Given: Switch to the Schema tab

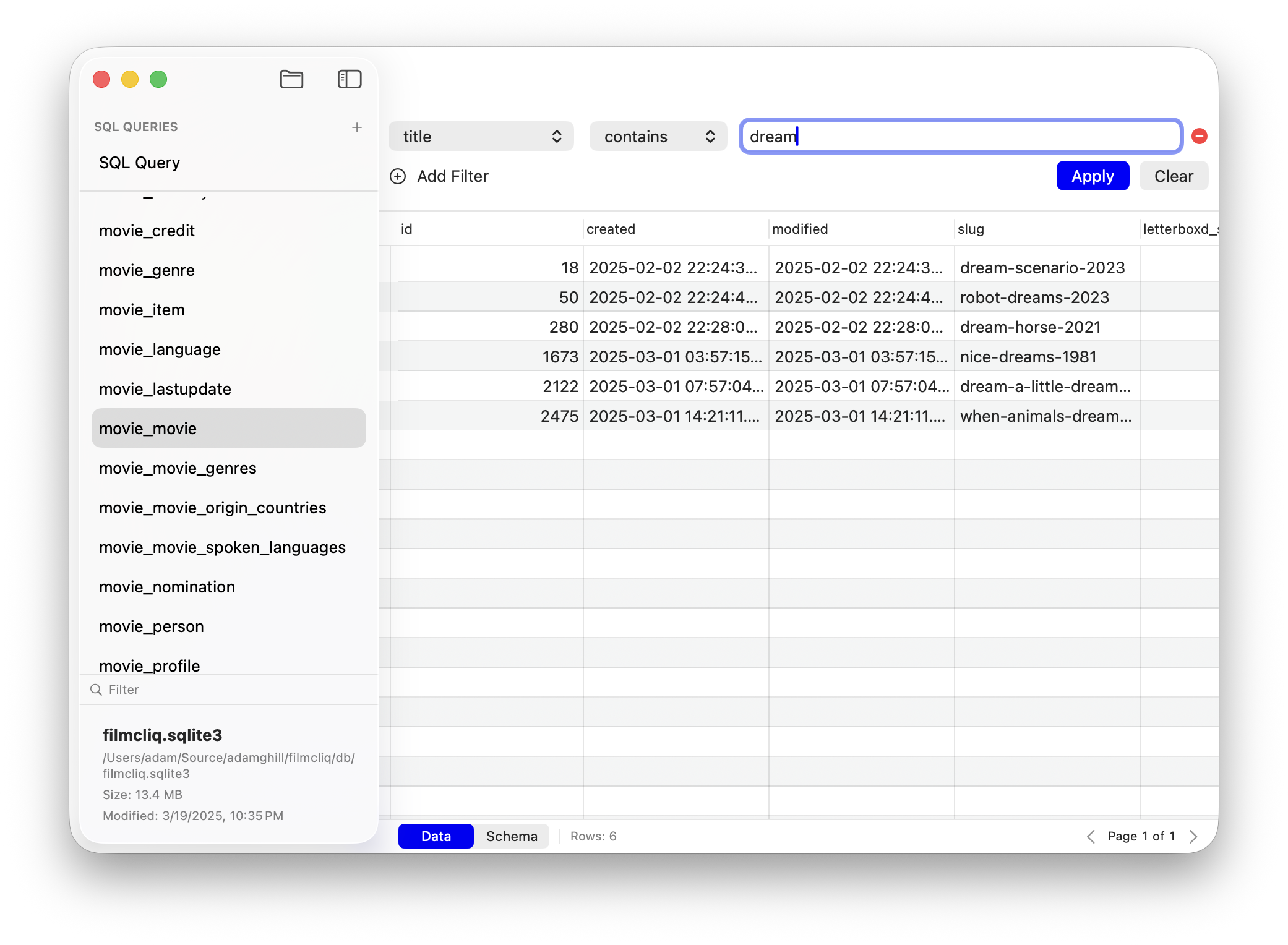Looking at the screenshot, I should (512, 837).
